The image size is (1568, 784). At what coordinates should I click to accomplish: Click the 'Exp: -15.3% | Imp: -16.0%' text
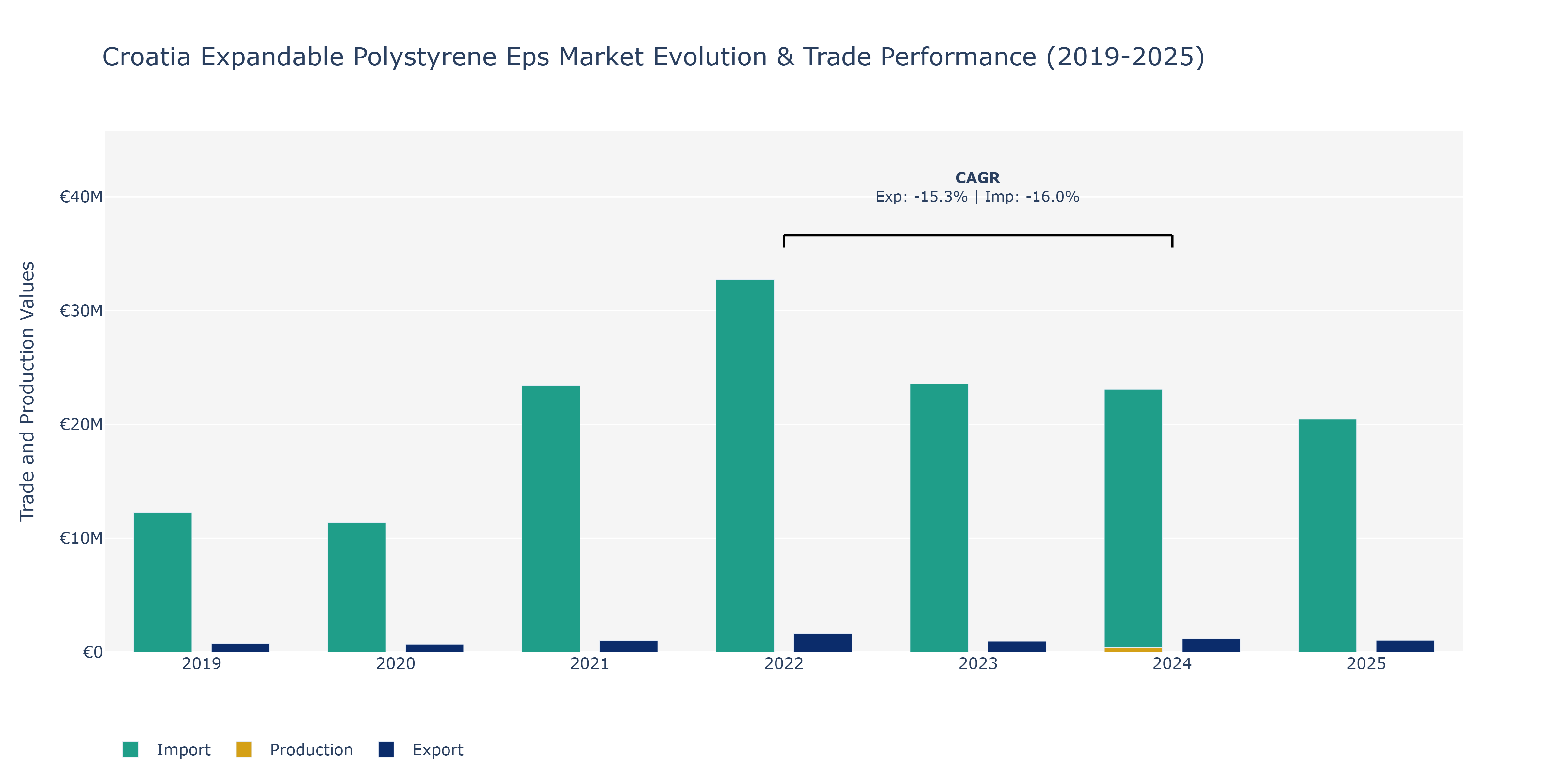[x=978, y=197]
